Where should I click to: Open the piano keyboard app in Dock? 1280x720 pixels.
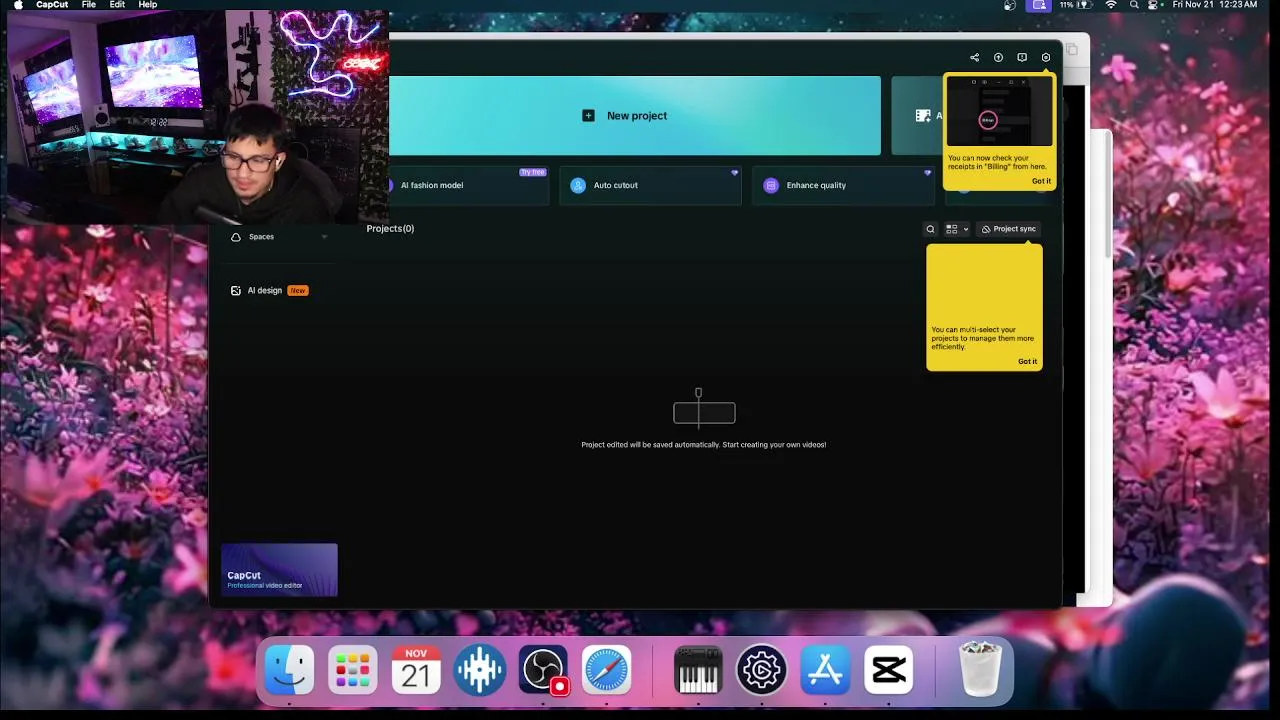(x=698, y=670)
